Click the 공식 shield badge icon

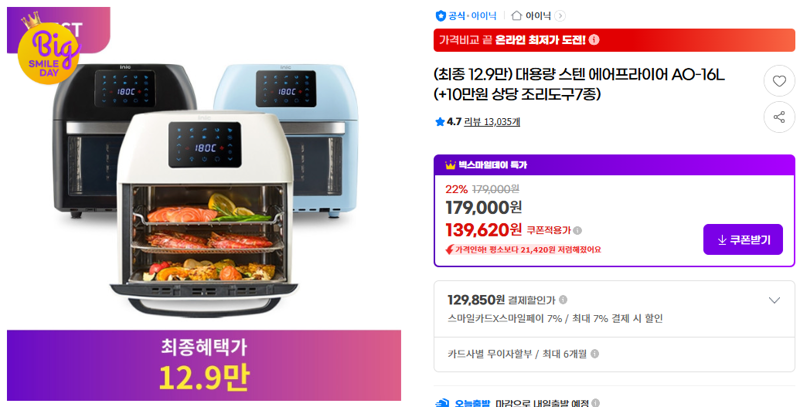440,16
